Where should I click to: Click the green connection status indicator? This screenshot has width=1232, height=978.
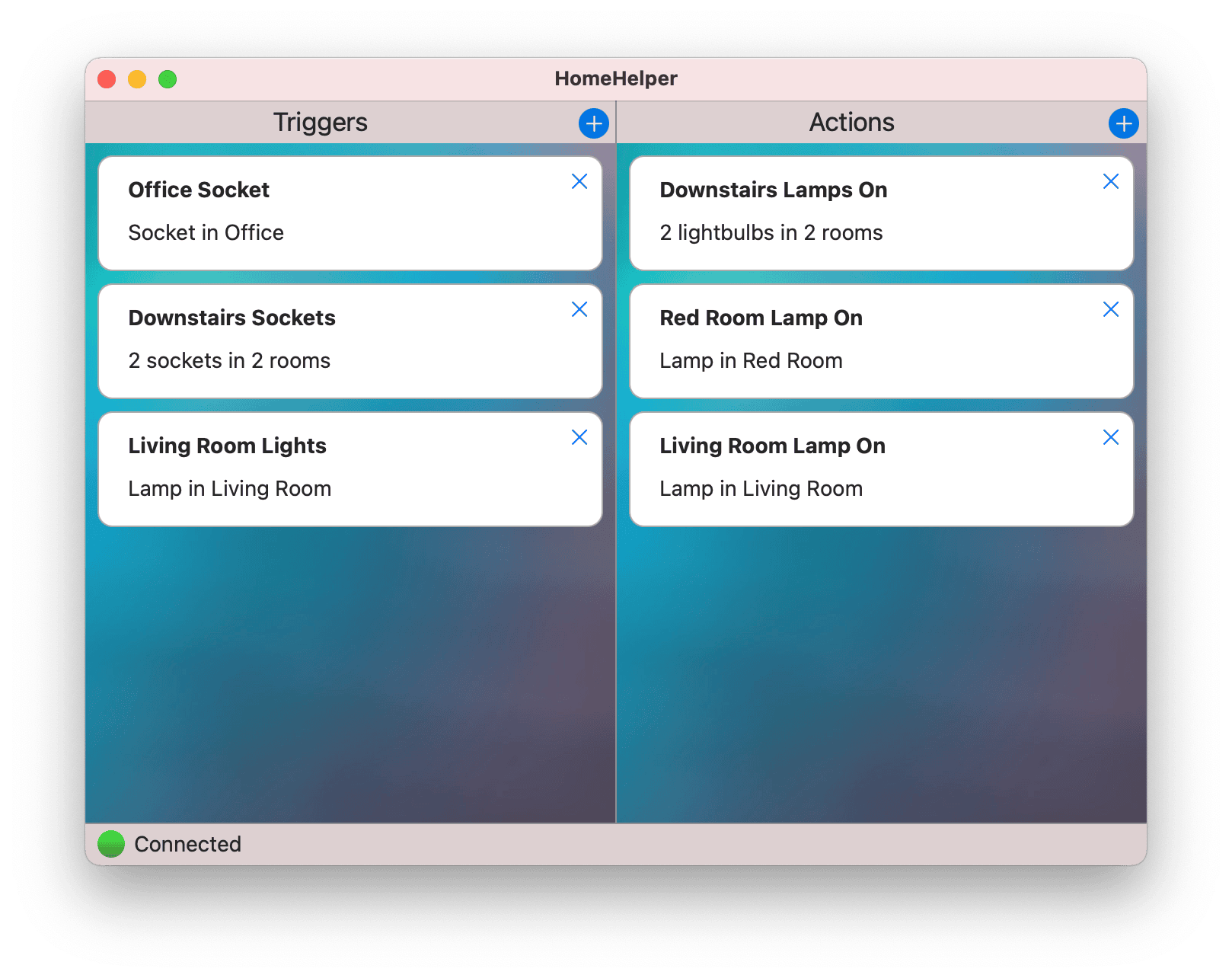click(111, 843)
